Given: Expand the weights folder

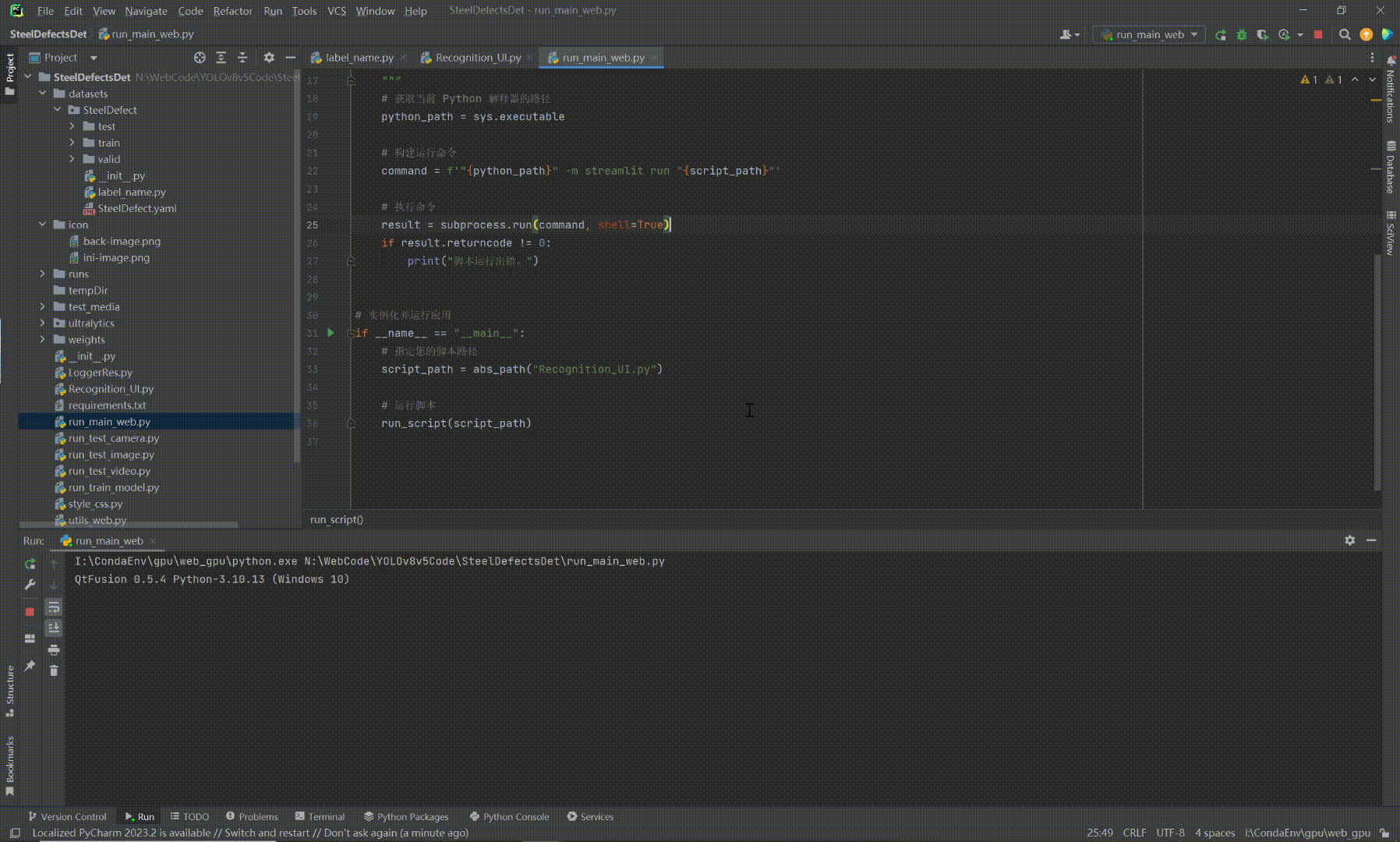Looking at the screenshot, I should [x=43, y=339].
